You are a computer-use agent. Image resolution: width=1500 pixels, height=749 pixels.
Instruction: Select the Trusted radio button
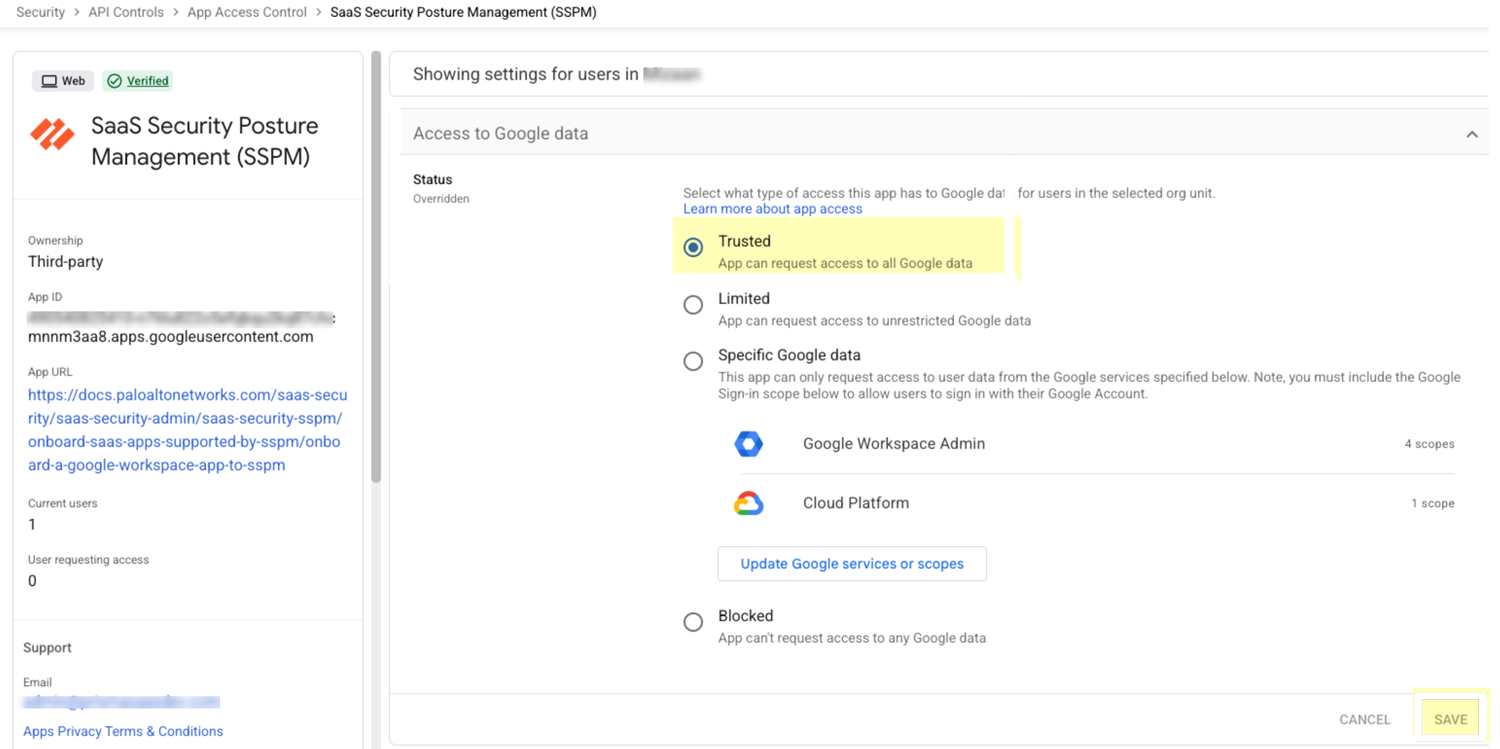tap(693, 247)
